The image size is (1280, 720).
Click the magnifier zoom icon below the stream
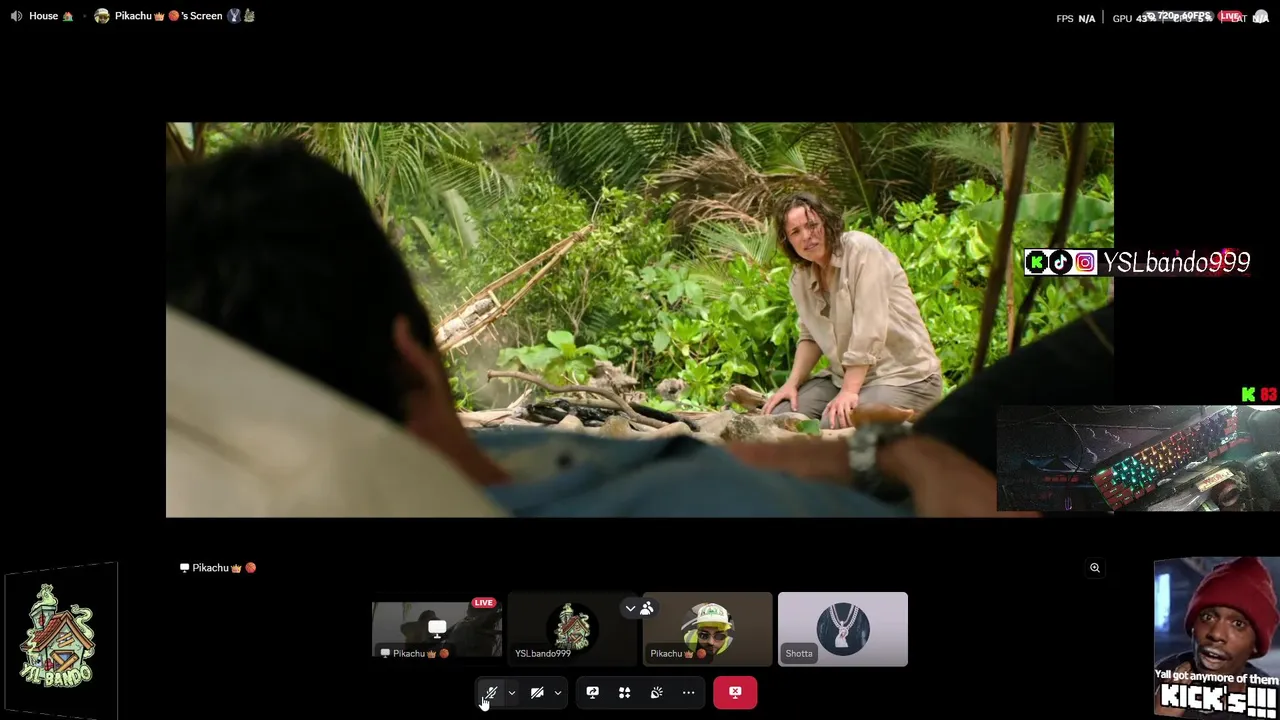click(1095, 568)
